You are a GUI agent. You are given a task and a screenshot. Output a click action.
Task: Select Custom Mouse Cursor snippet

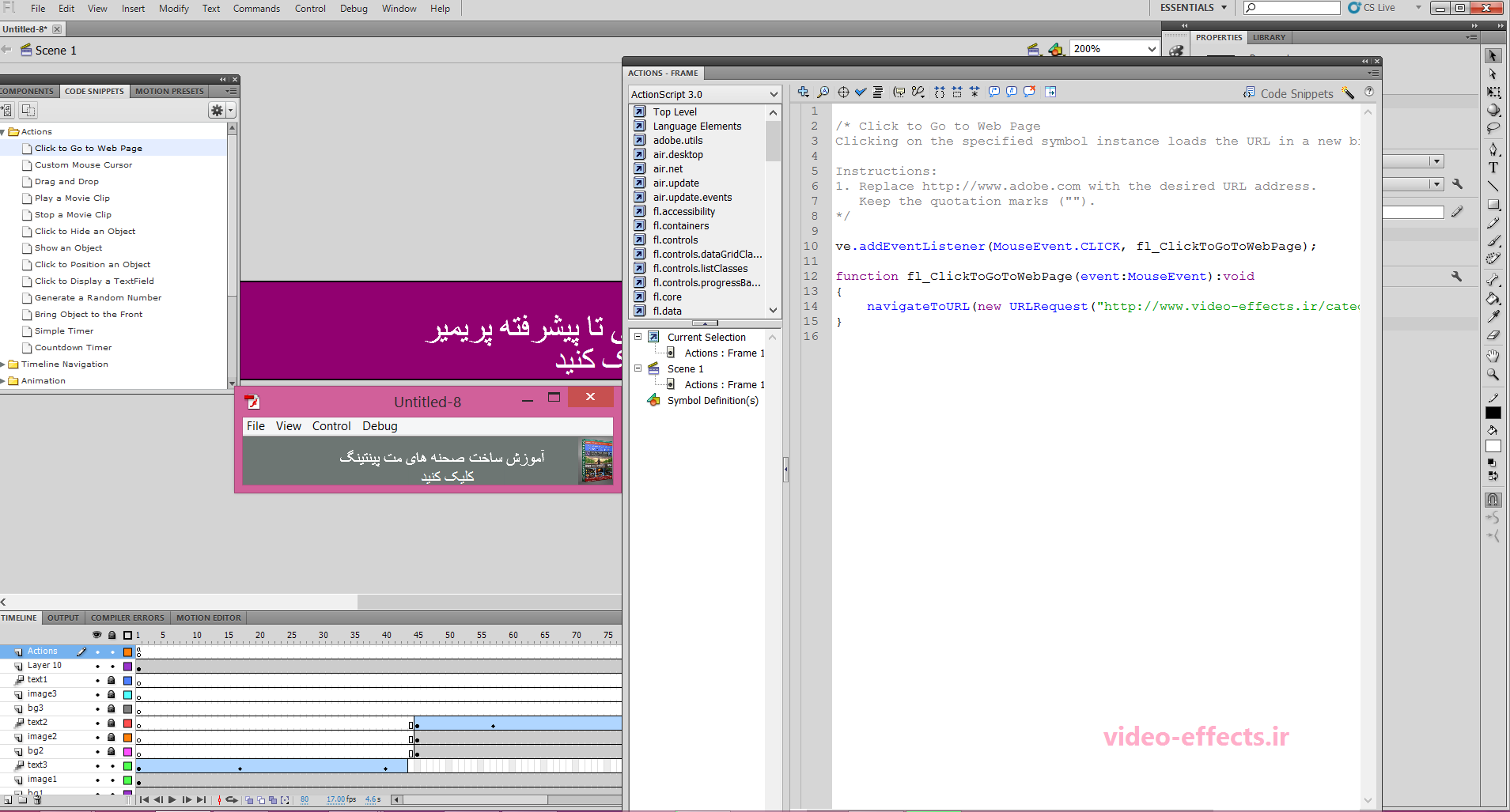pyautogui.click(x=83, y=165)
